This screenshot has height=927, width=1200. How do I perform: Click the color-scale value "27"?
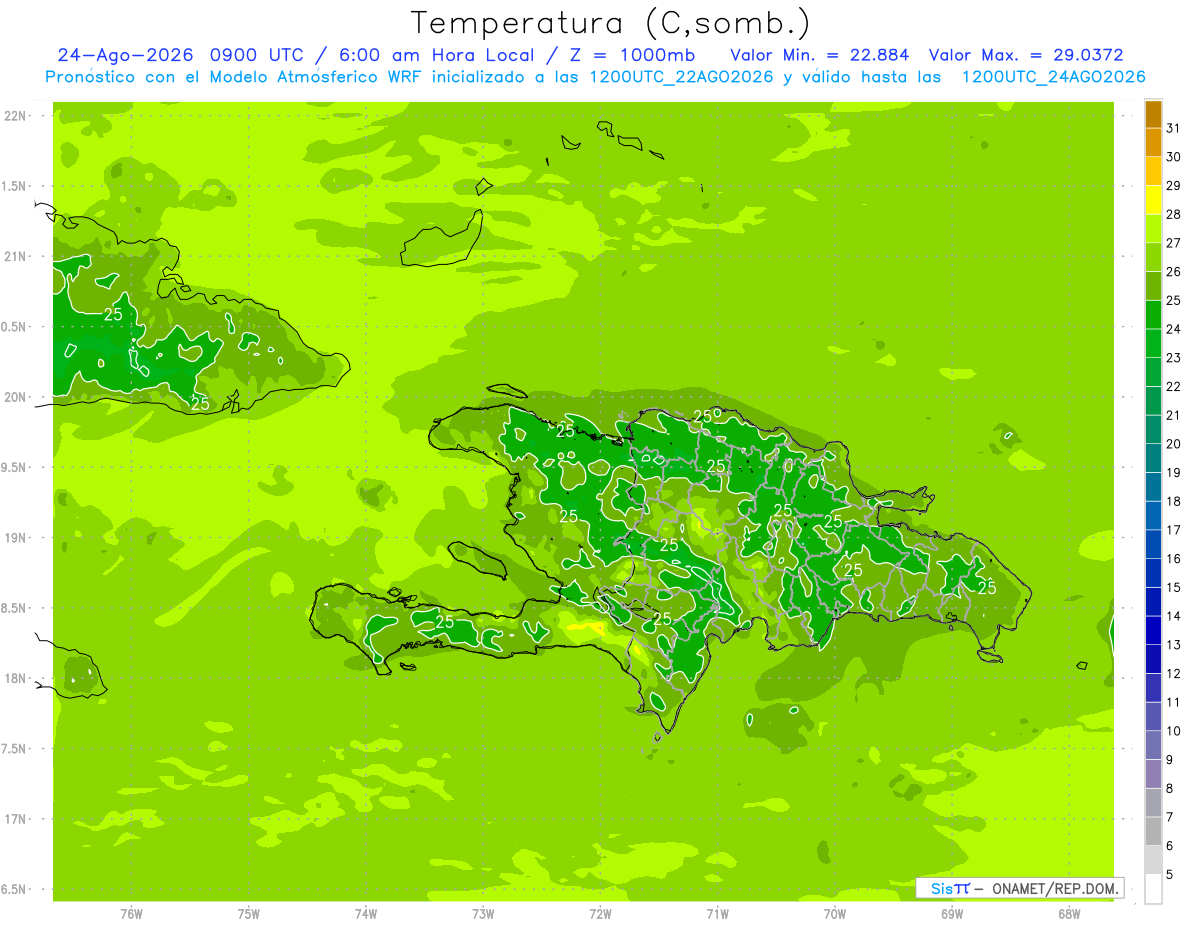pyautogui.click(x=1173, y=243)
